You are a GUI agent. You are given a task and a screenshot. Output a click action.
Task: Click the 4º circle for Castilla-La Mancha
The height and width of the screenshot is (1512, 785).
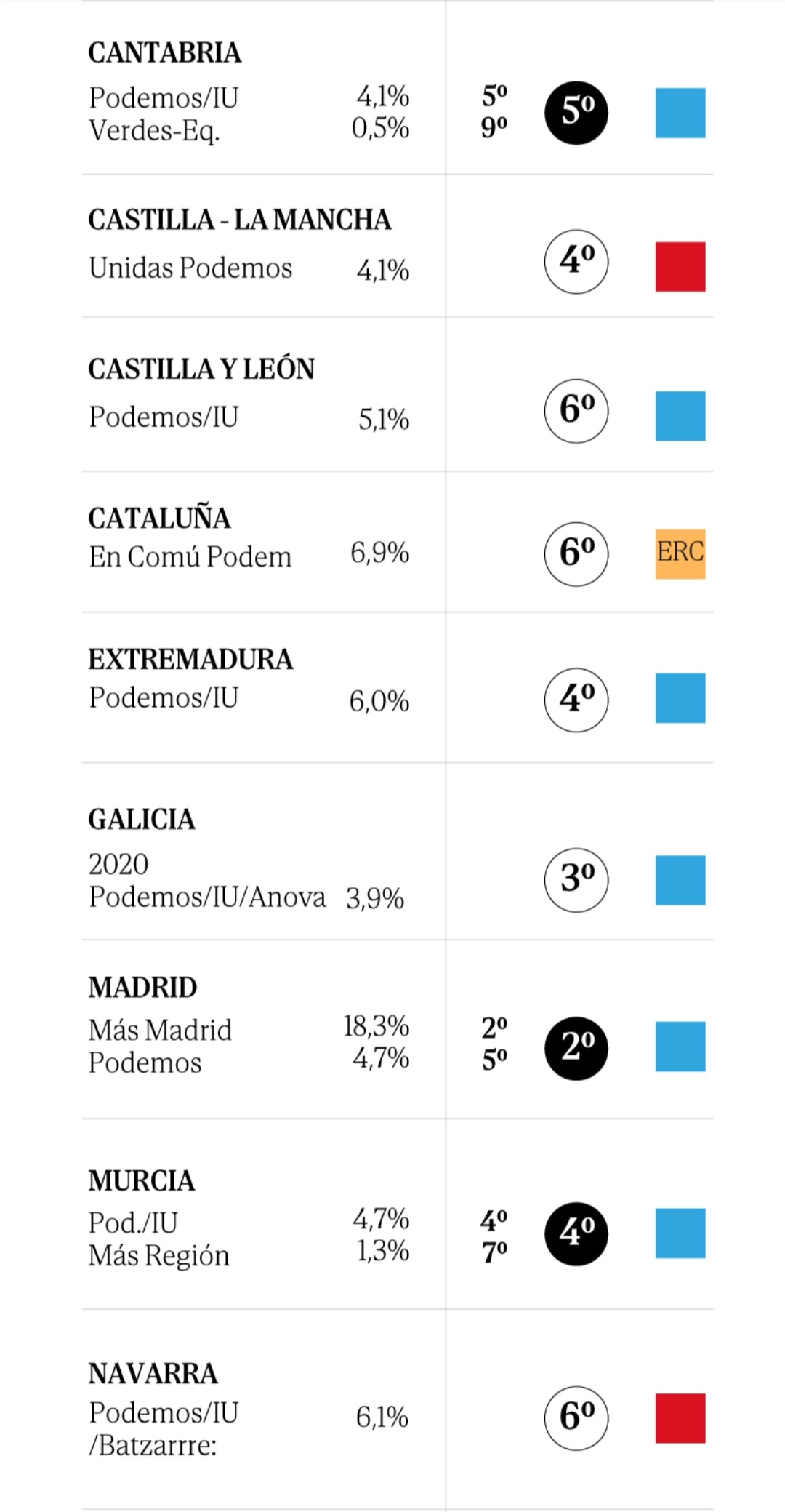(x=576, y=262)
